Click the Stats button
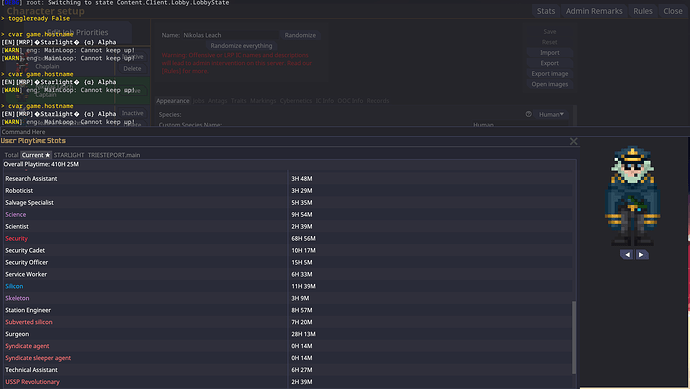Viewport: 690px width, 389px height. point(546,11)
